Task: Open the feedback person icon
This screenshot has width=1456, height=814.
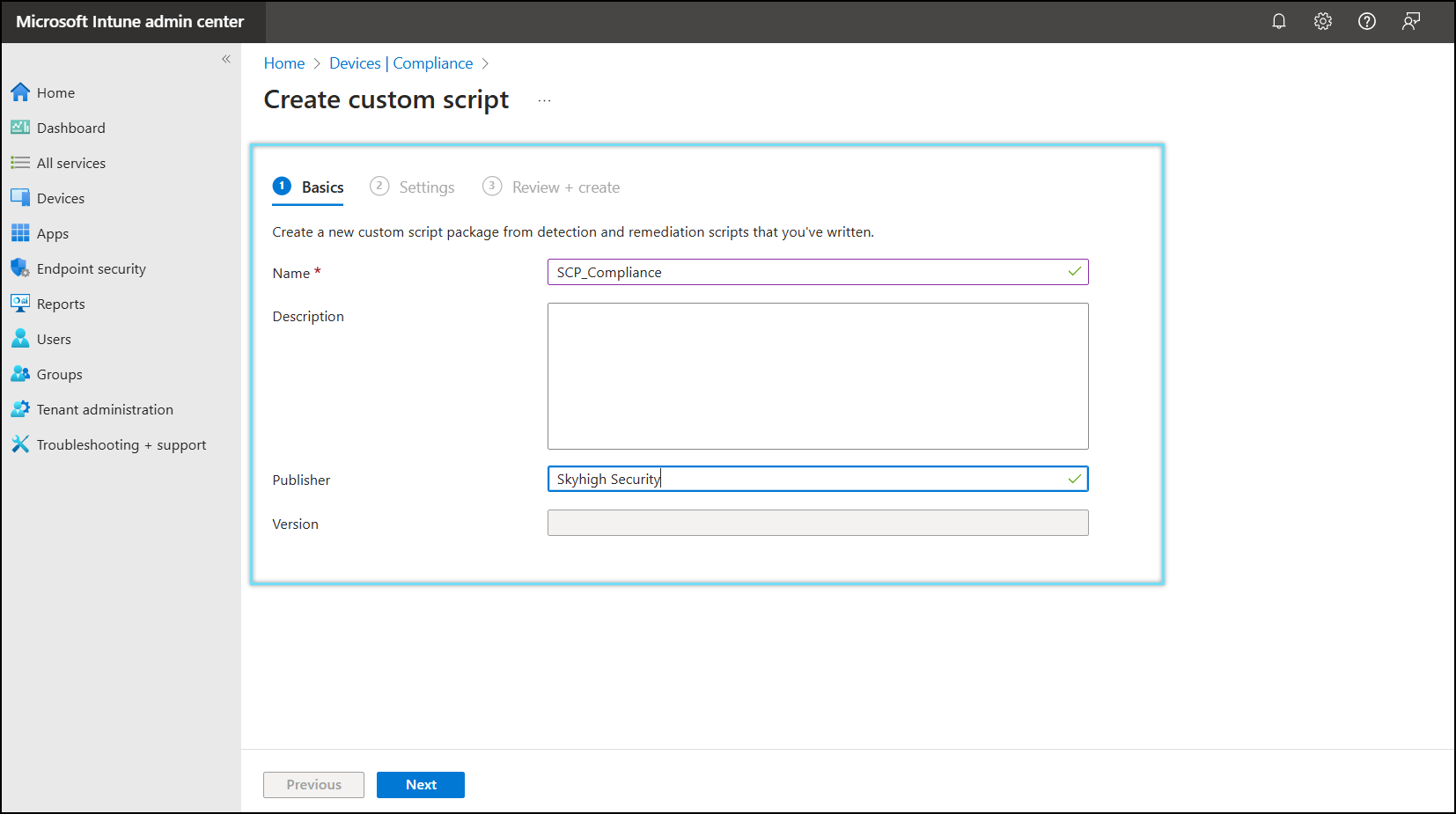Action: [1411, 21]
